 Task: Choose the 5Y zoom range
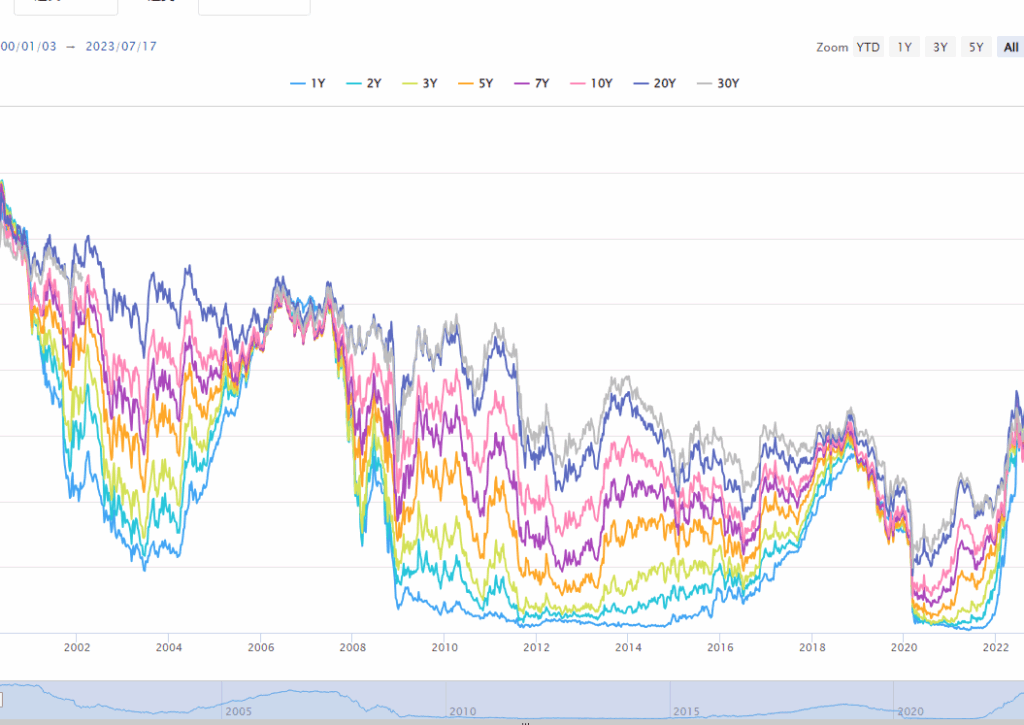[976, 47]
